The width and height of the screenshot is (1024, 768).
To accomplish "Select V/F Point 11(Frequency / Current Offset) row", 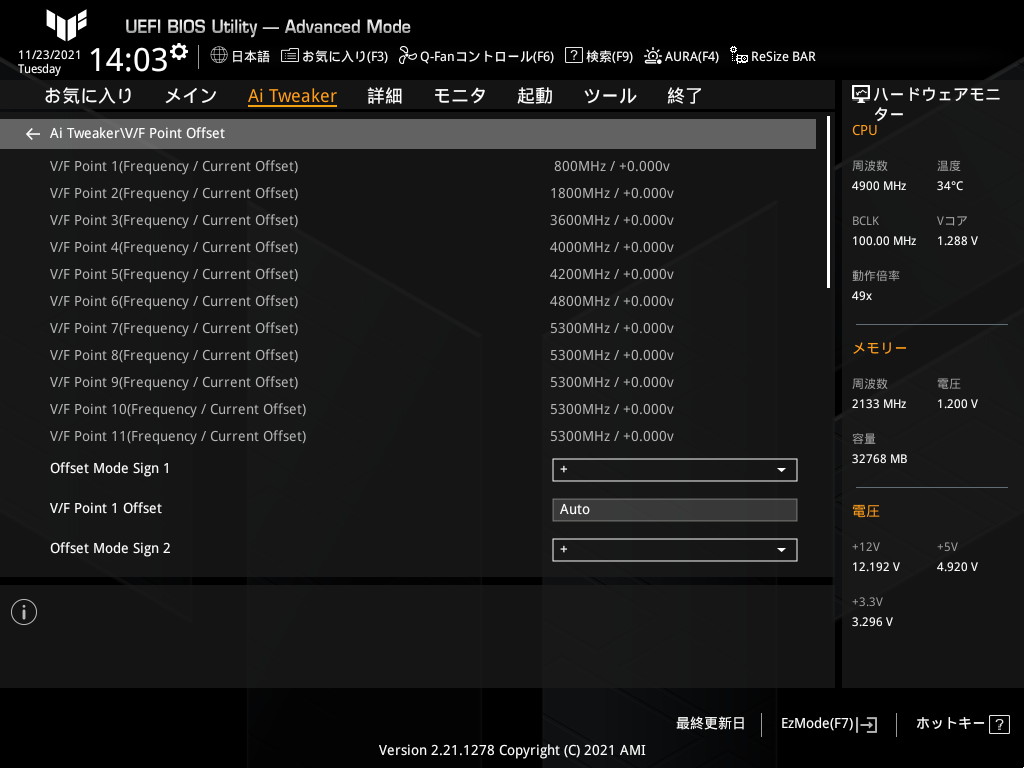I will pyautogui.click(x=408, y=436).
